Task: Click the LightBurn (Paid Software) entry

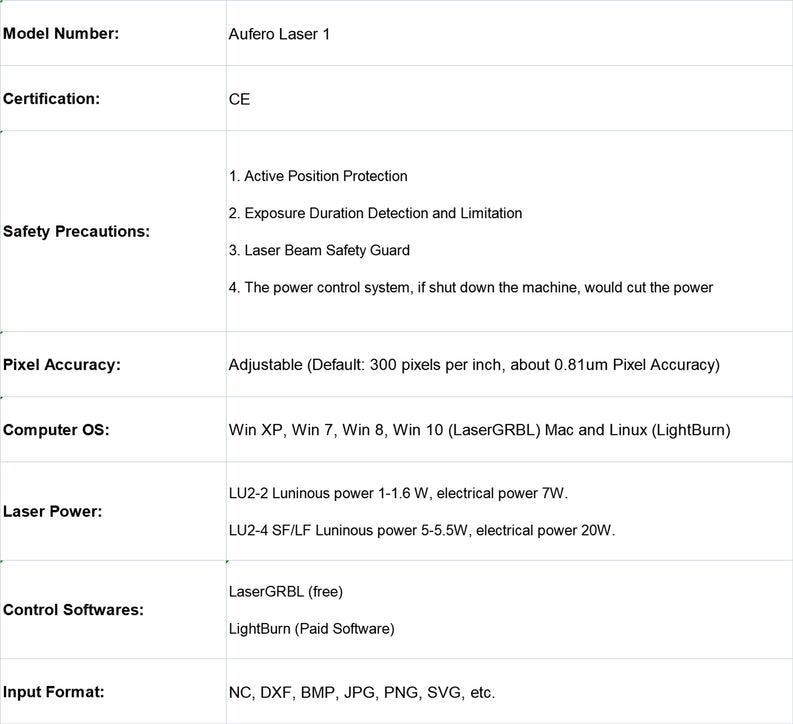Action: pyautogui.click(x=311, y=628)
